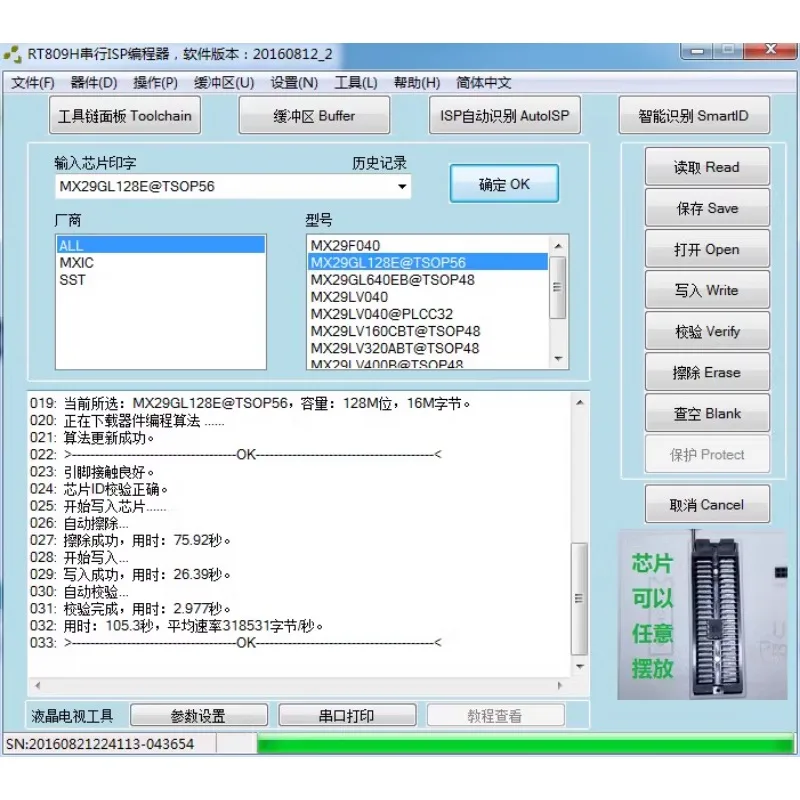800x800 pixels.
Task: Select ALL in vendor list
Action: pos(161,245)
